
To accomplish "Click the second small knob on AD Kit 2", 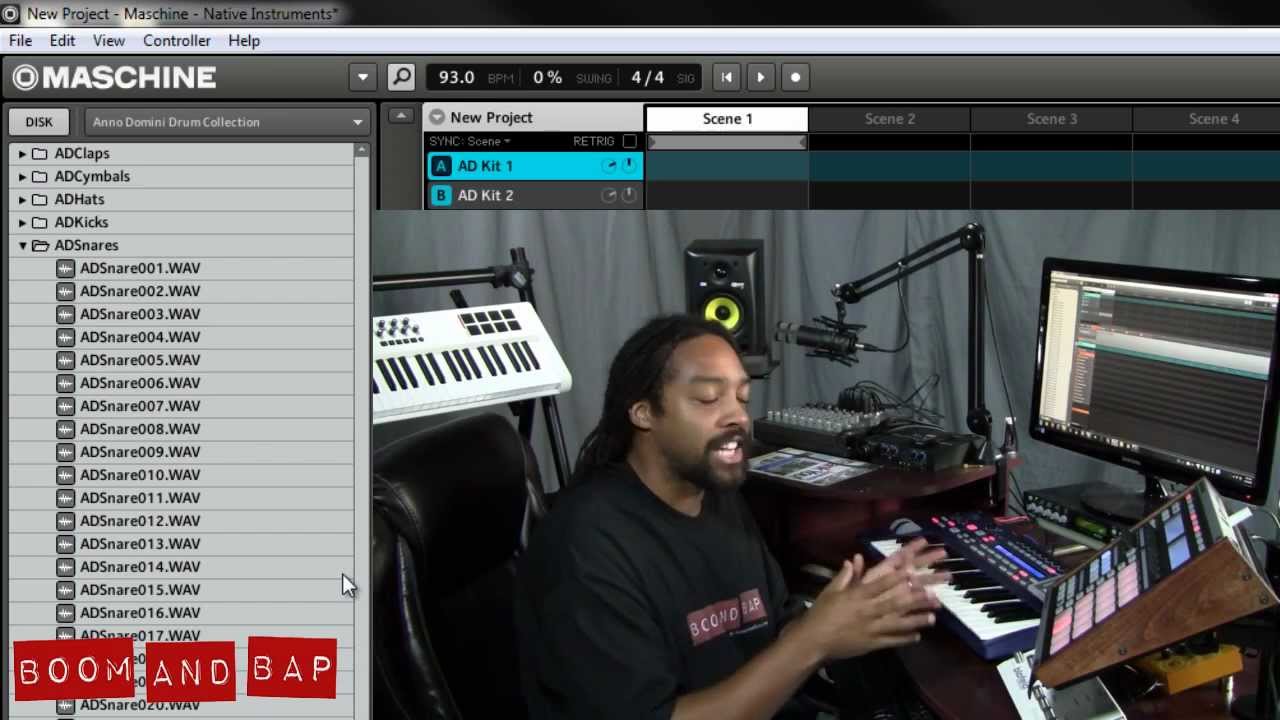I will [x=629, y=195].
